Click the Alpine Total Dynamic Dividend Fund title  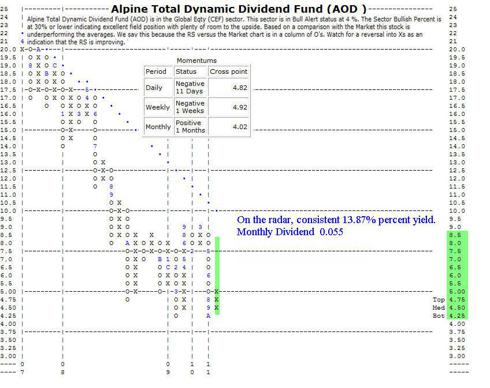[x=239, y=9]
